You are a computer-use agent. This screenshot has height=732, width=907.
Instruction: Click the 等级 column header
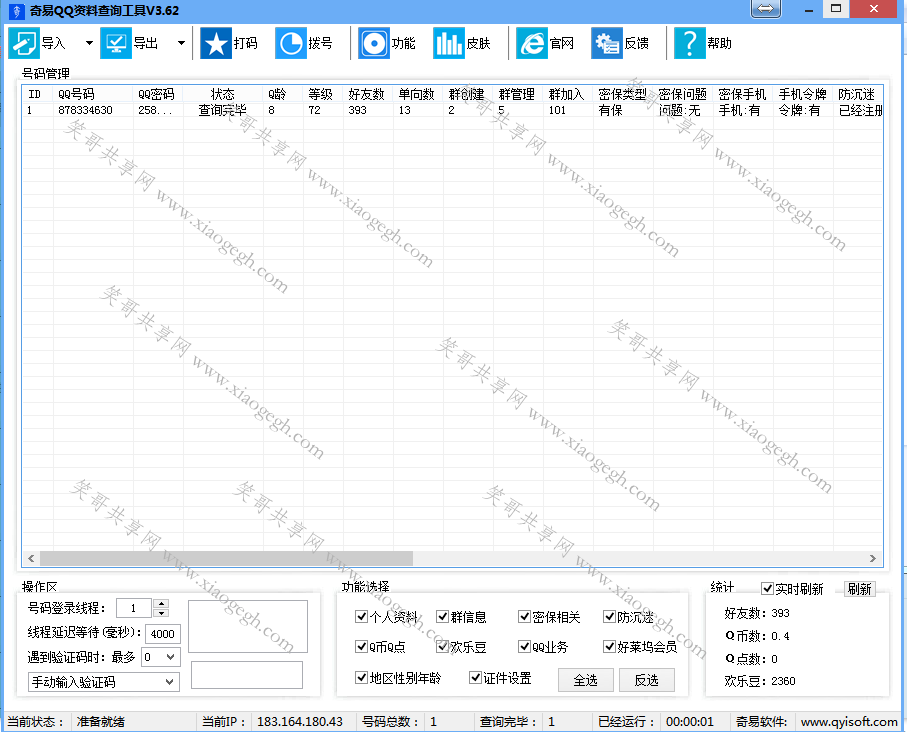click(323, 94)
